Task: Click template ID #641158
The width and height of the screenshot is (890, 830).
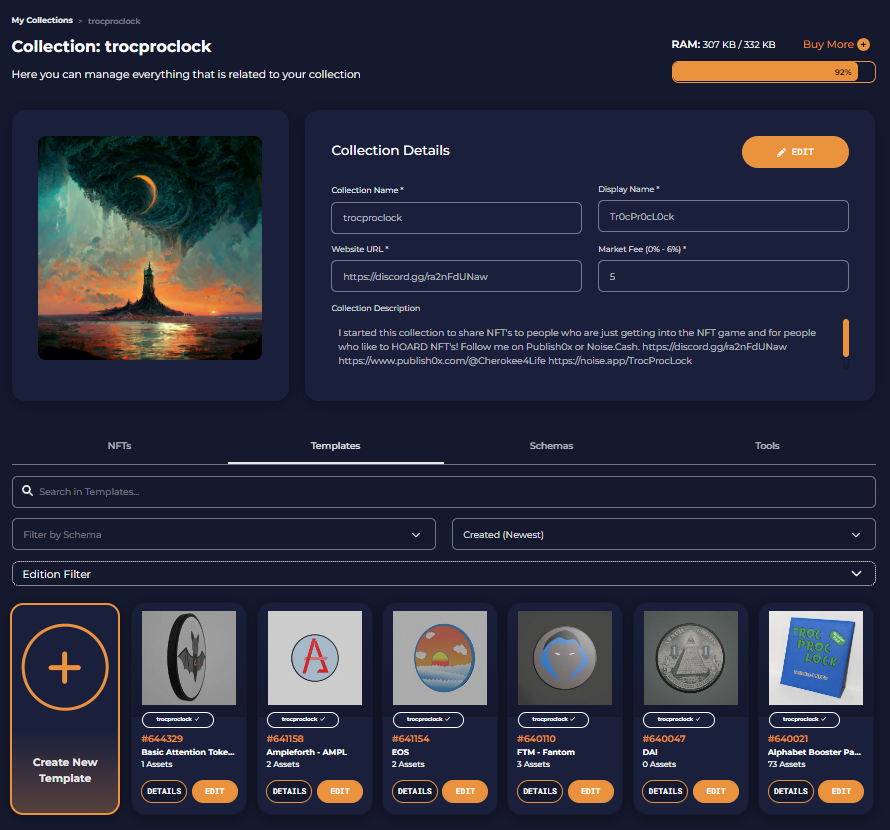Action: click(285, 739)
